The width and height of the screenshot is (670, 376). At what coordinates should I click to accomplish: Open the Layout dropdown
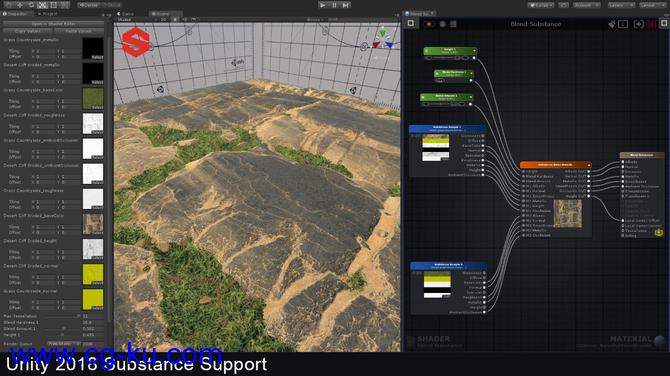pyautogui.click(x=653, y=5)
